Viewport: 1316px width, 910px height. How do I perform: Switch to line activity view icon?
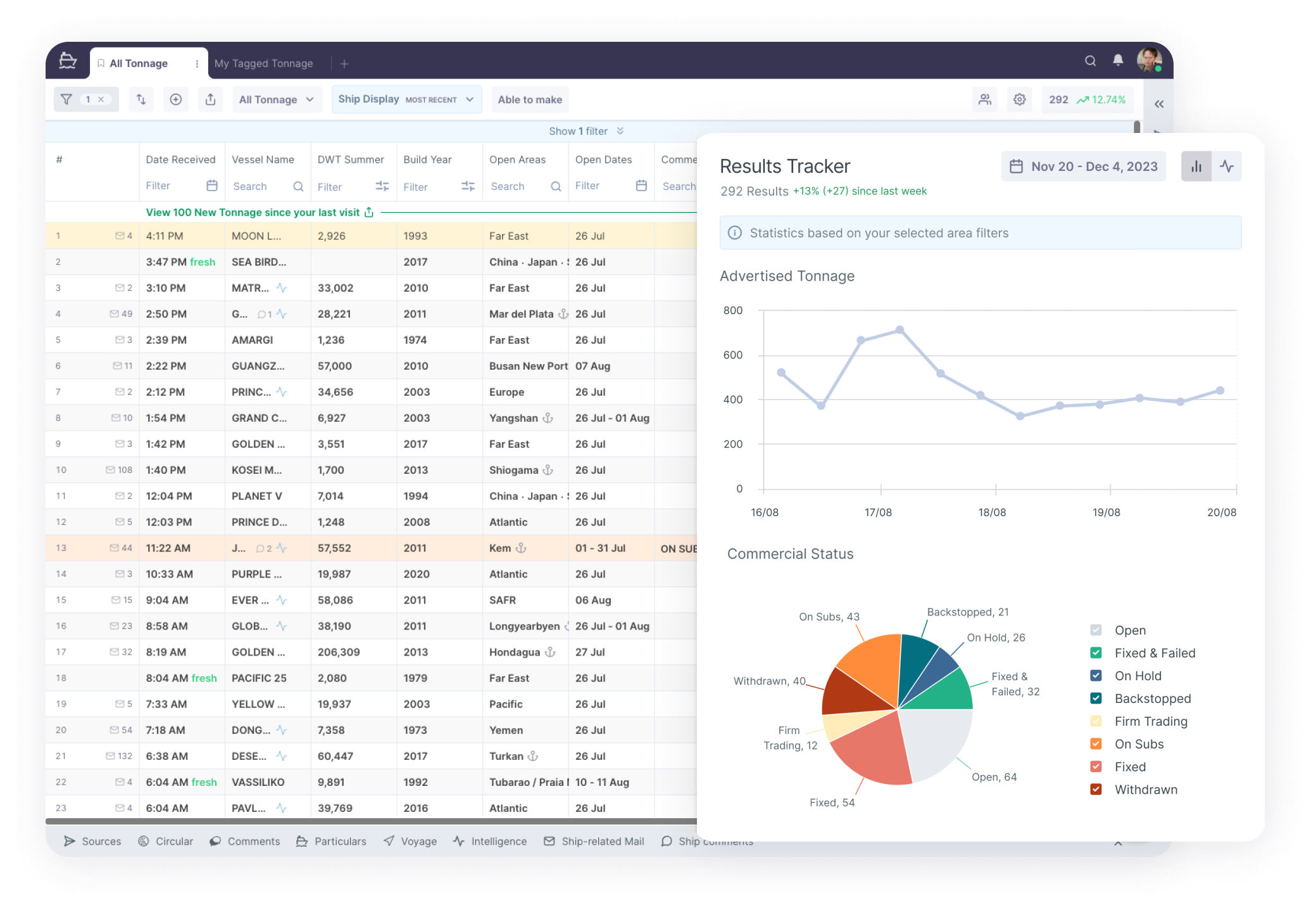[1227, 167]
